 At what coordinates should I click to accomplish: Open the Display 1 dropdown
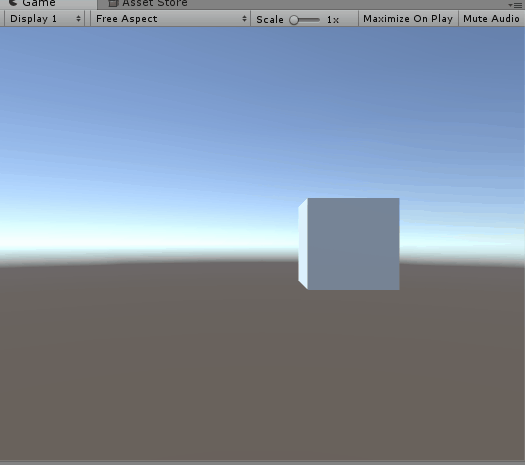point(45,18)
